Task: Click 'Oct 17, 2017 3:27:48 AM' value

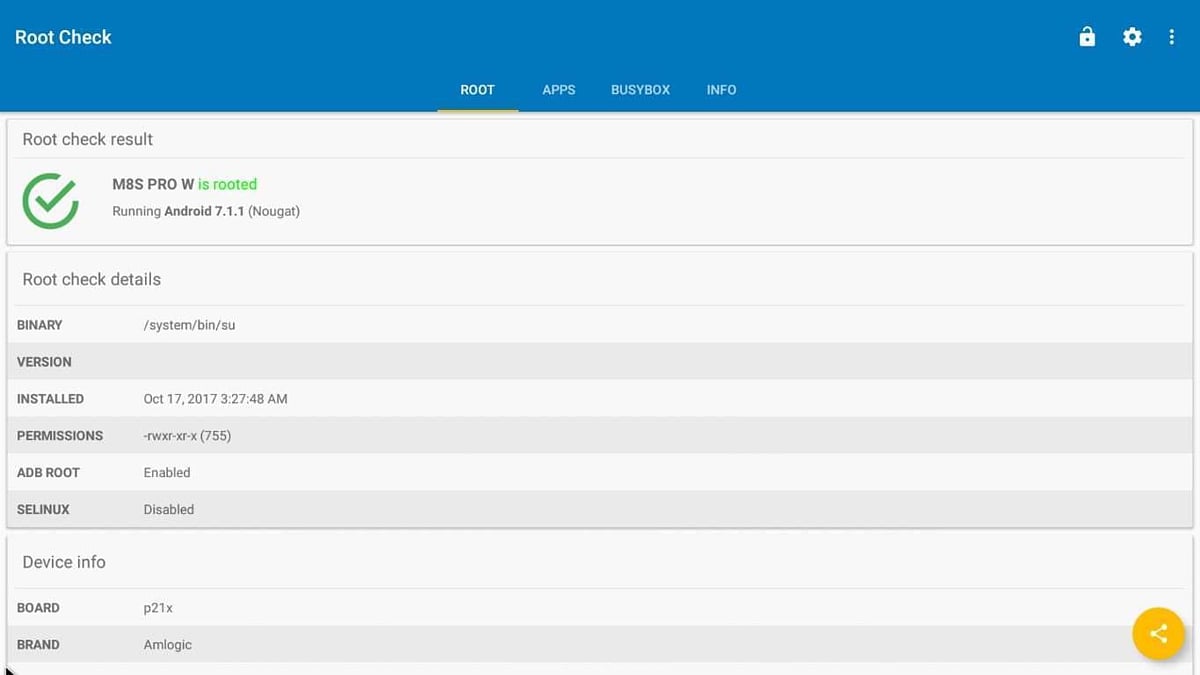Action: click(x=215, y=399)
